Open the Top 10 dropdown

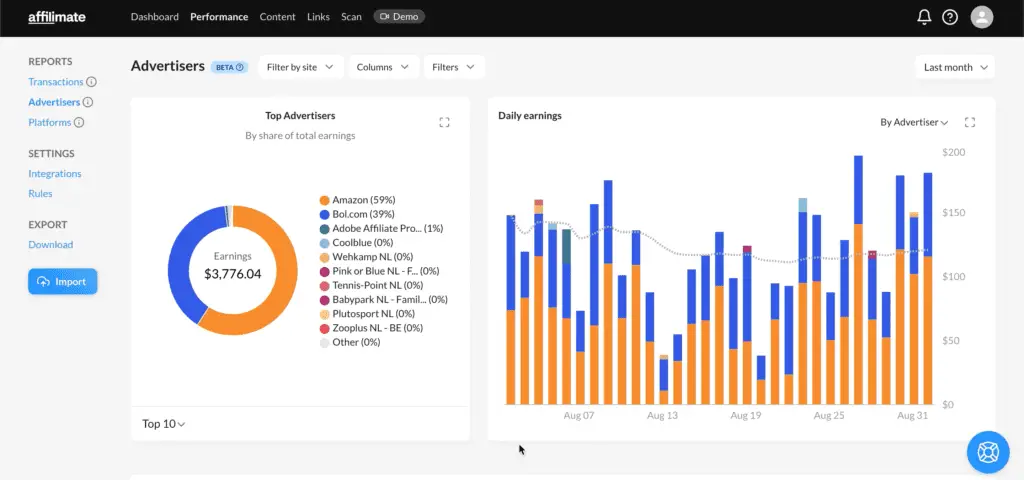[163, 424]
